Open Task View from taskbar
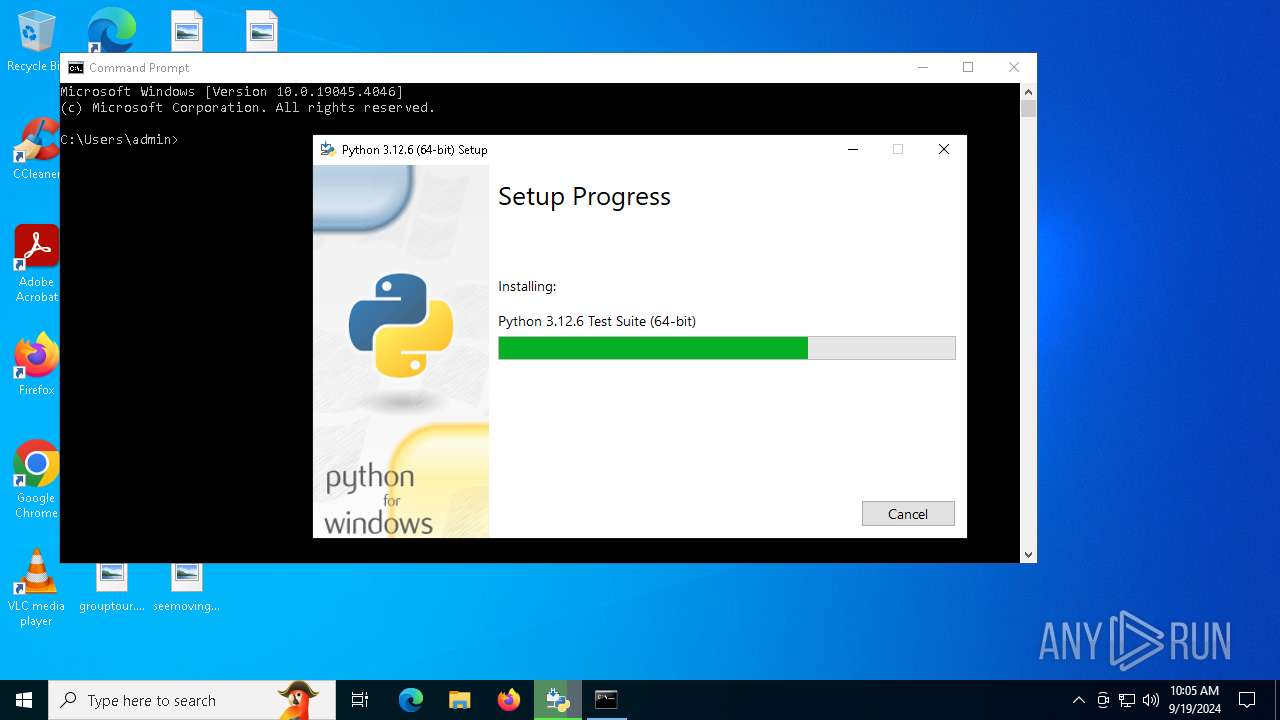This screenshot has width=1280, height=720. pos(360,700)
